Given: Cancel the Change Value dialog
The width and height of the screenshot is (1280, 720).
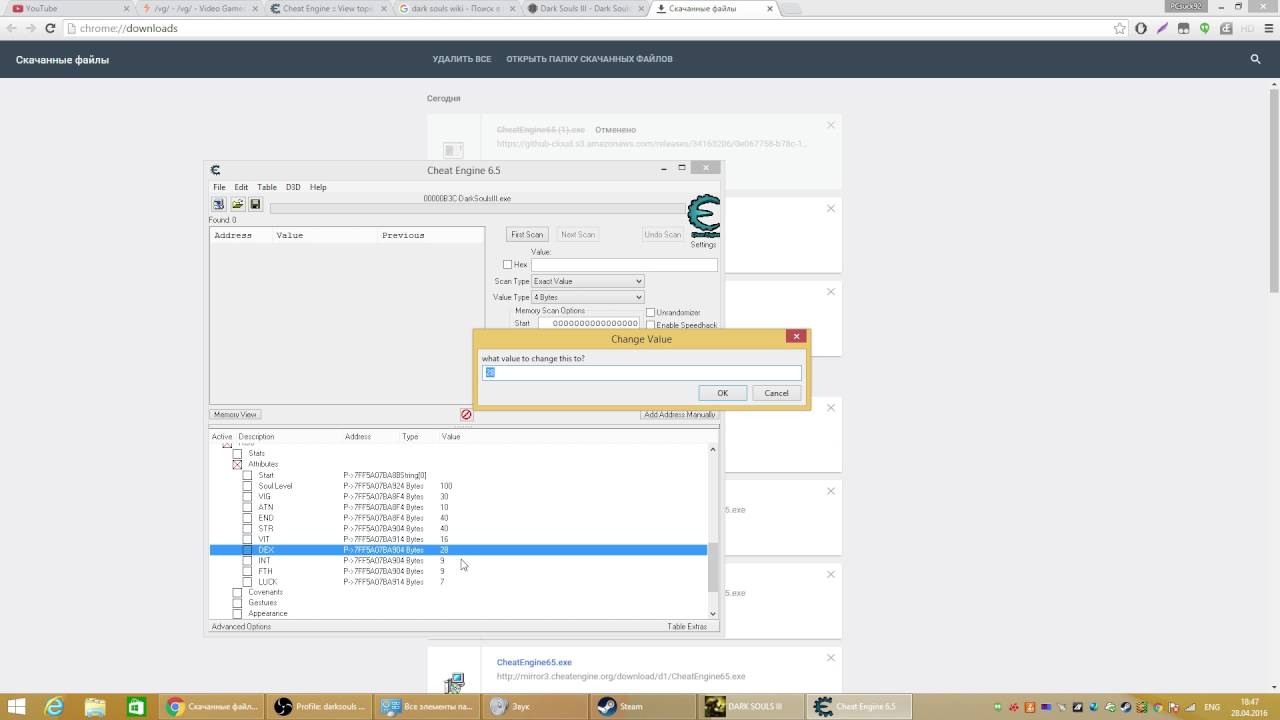Looking at the screenshot, I should click(776, 393).
